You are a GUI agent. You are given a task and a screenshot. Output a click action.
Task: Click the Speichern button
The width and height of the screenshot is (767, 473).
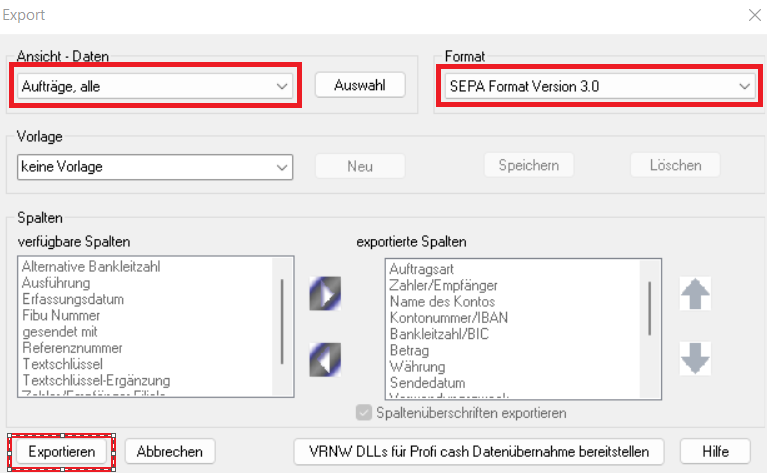click(x=529, y=165)
